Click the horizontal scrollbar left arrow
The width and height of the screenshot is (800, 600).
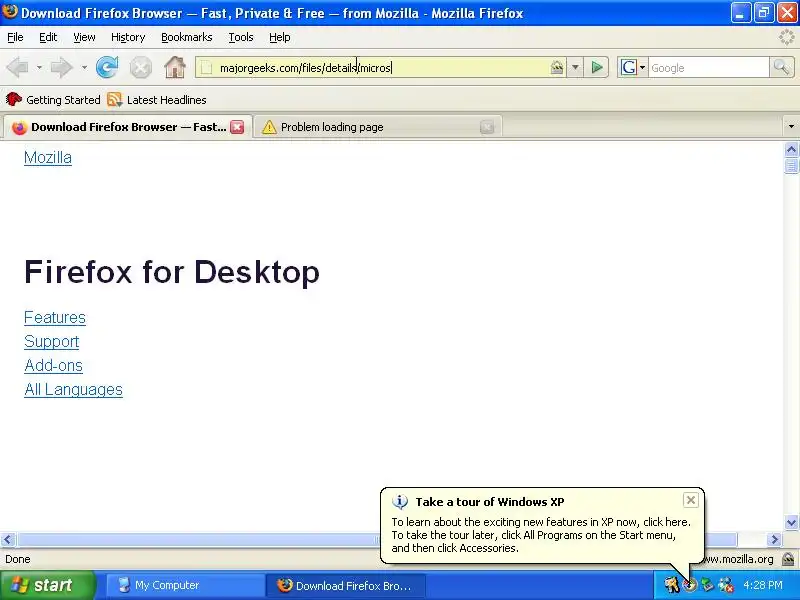point(7,539)
